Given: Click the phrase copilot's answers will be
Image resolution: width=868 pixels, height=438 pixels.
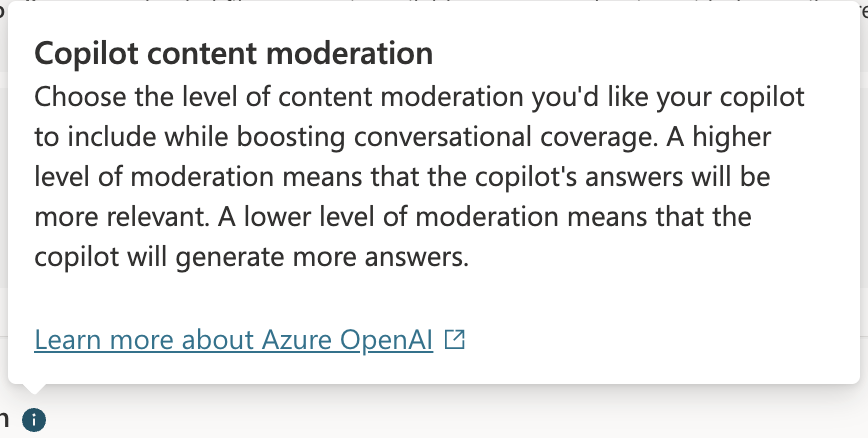Looking at the screenshot, I should (622, 177).
